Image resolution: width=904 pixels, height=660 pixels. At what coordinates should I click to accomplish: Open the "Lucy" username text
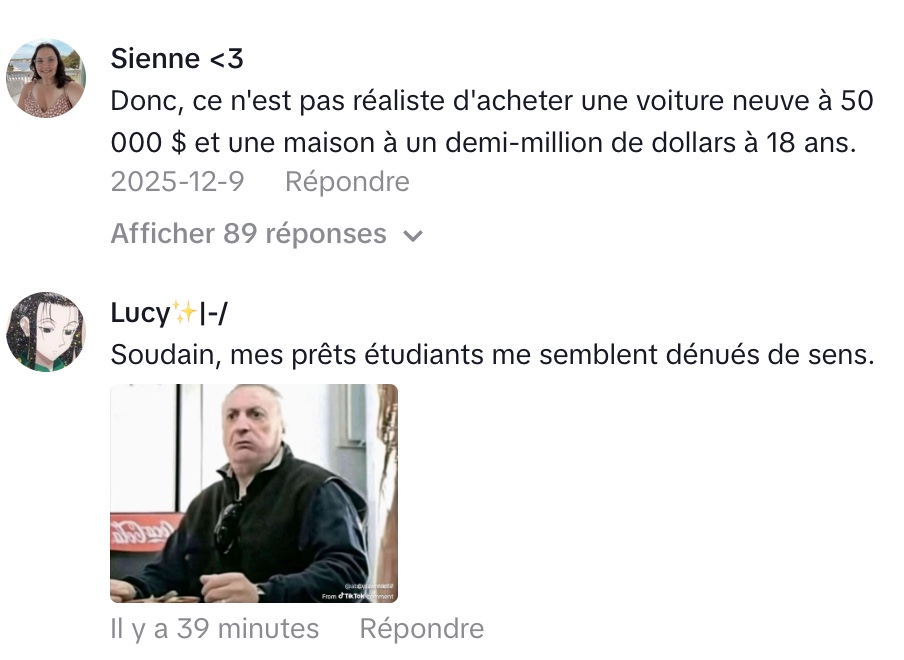(x=141, y=313)
